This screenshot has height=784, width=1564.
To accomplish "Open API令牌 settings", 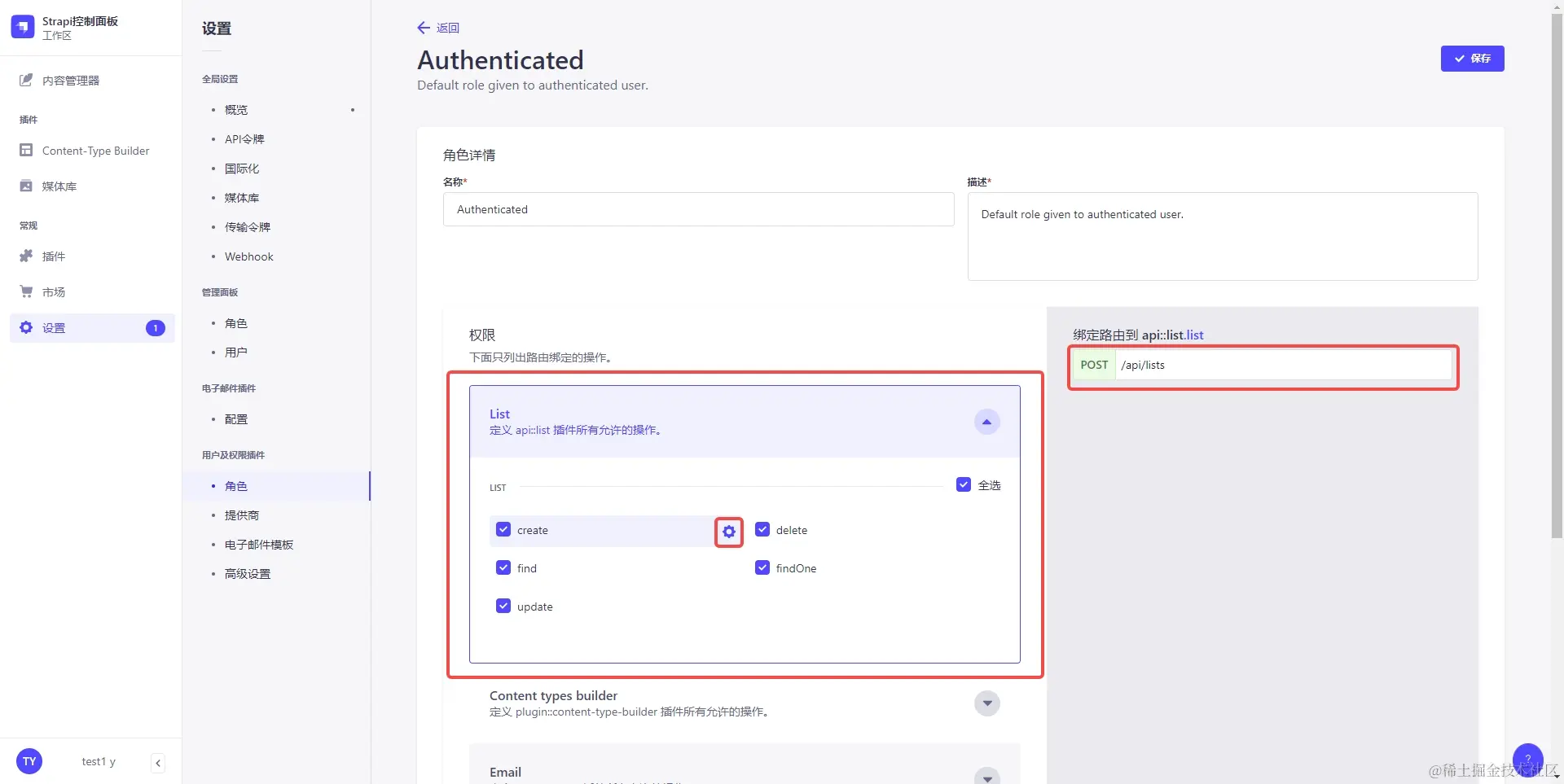I will 244,139.
